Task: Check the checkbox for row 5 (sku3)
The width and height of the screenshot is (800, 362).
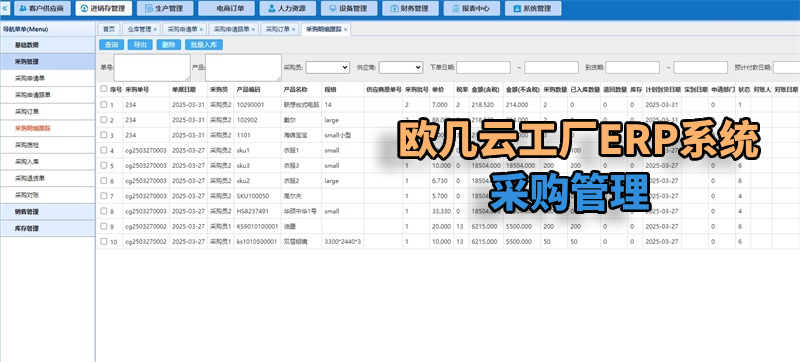Action: [x=104, y=166]
